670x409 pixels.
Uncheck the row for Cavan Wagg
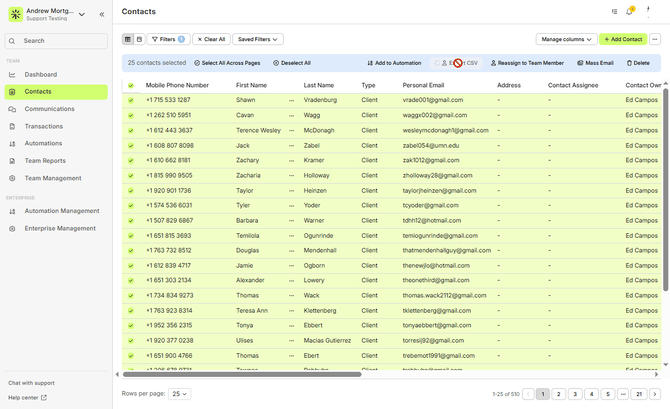coord(130,115)
